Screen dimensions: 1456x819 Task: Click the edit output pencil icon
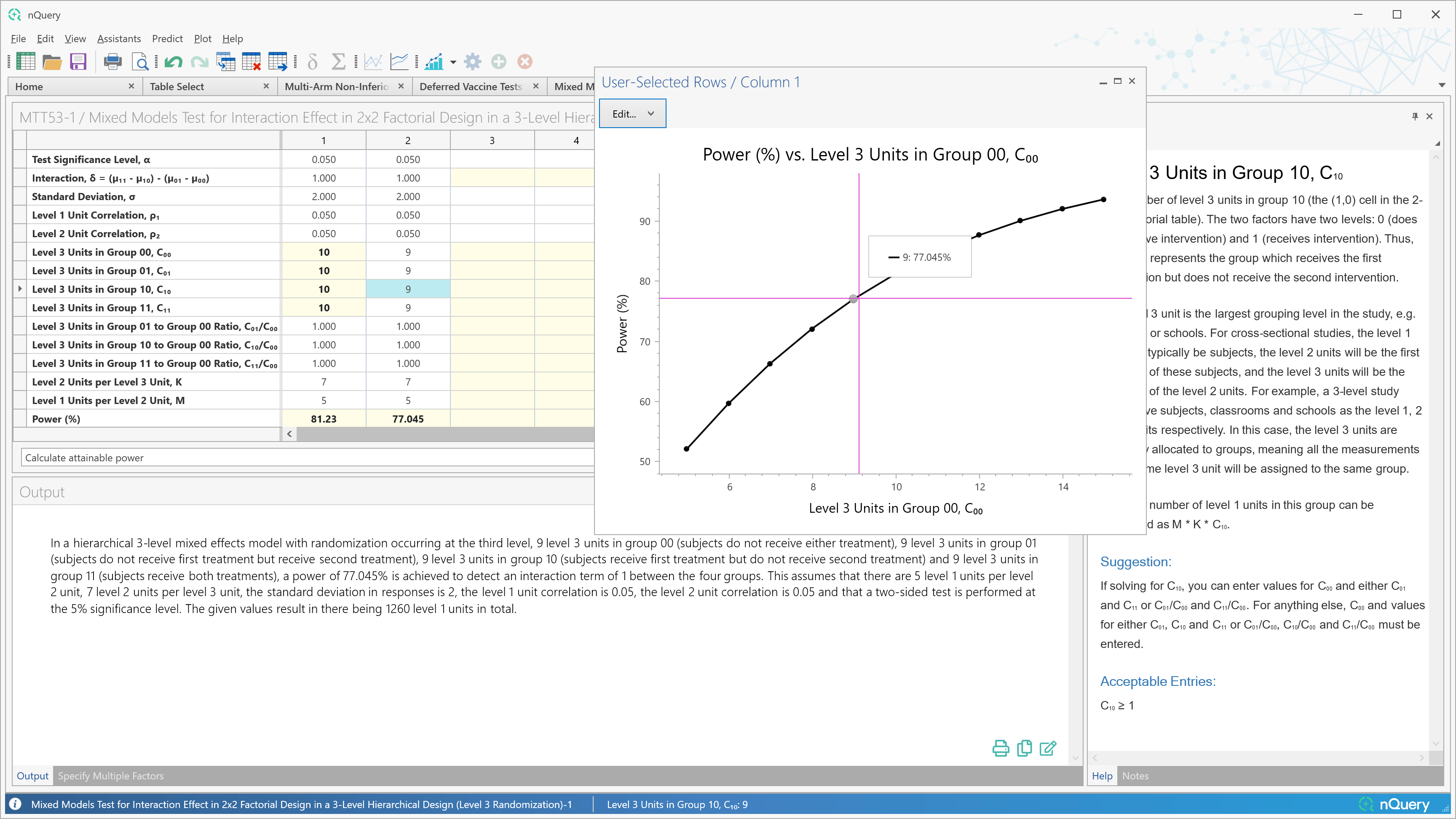(x=1047, y=748)
